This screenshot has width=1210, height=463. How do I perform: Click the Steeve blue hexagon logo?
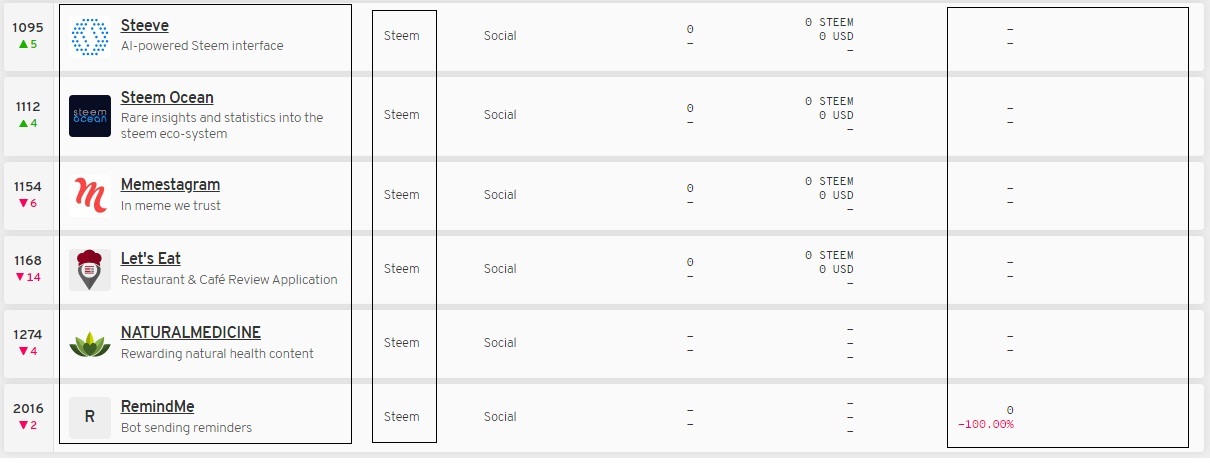(90, 36)
